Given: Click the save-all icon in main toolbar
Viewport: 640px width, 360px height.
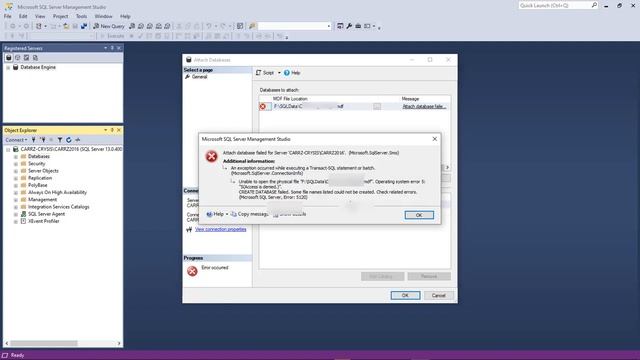Looking at the screenshot, I should tap(84, 26).
